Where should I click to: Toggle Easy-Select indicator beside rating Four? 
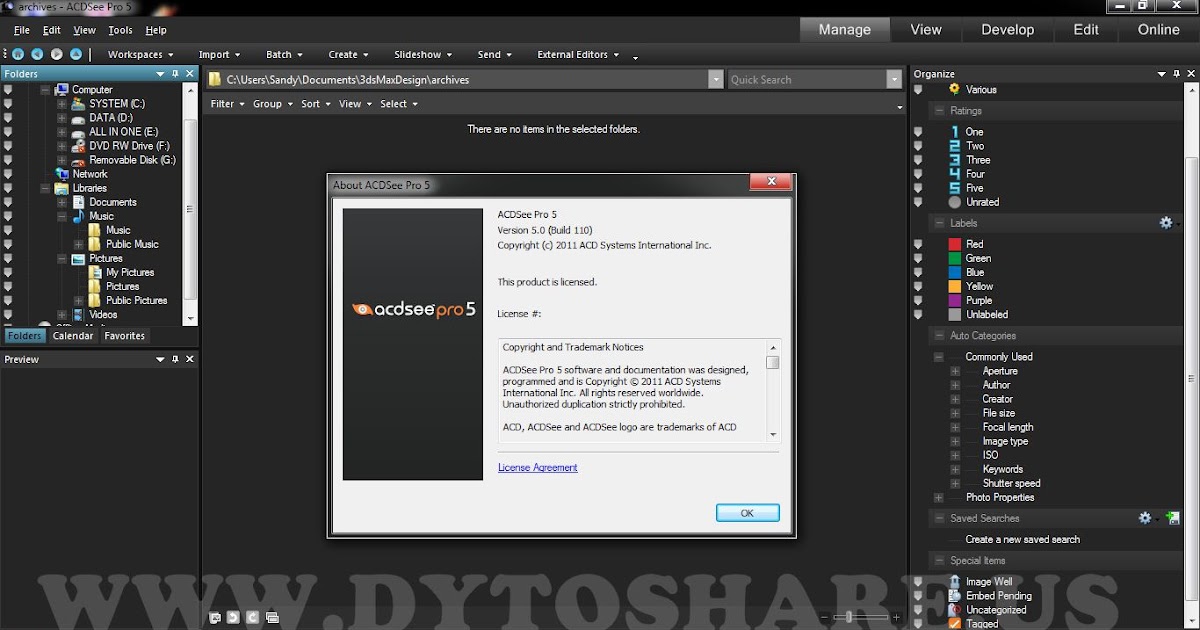[x=918, y=174]
